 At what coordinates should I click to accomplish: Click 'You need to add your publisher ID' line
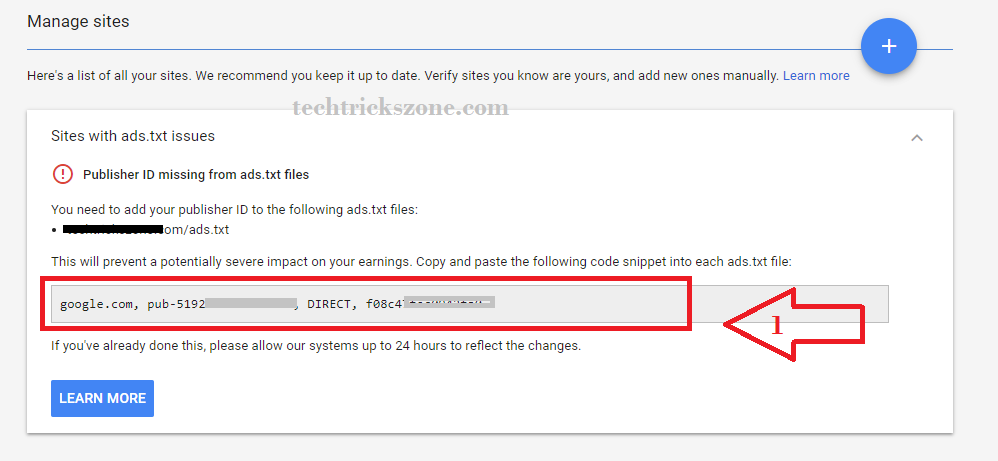(234, 209)
